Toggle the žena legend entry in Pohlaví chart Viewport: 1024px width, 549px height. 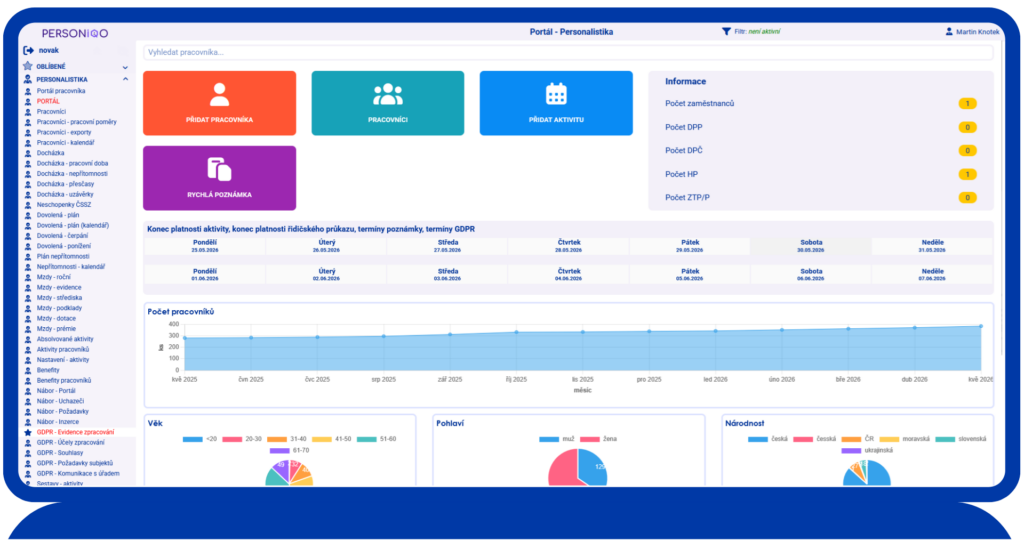coord(599,439)
